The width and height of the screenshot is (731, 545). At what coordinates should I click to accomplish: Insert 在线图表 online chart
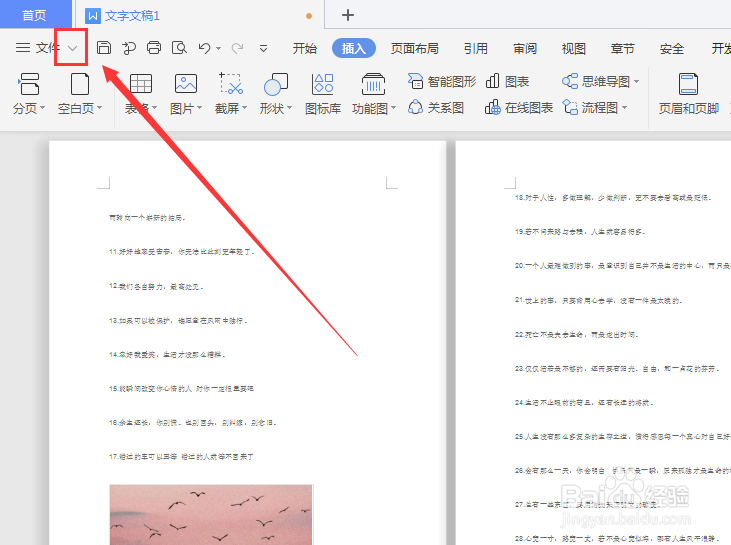[518, 108]
